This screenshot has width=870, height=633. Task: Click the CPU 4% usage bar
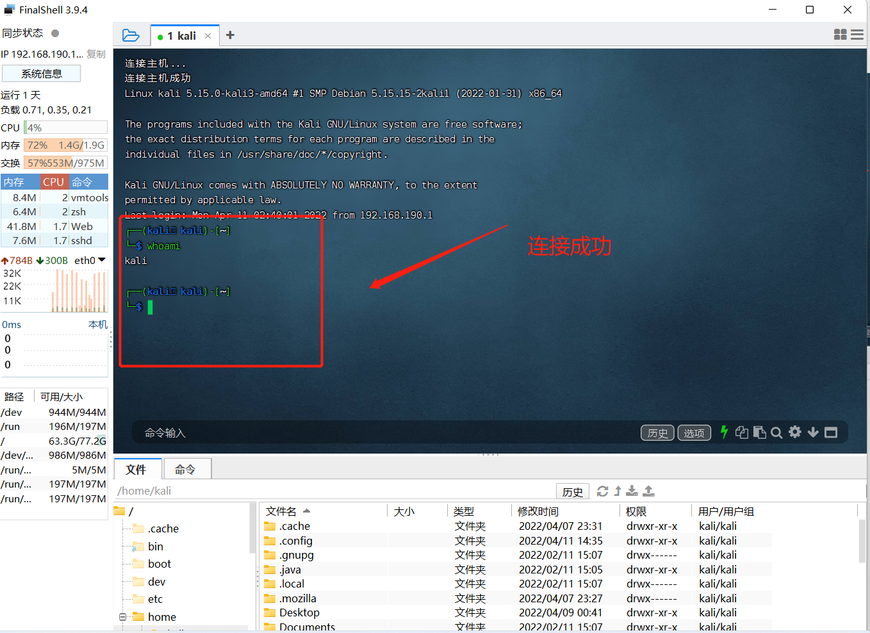(x=65, y=128)
